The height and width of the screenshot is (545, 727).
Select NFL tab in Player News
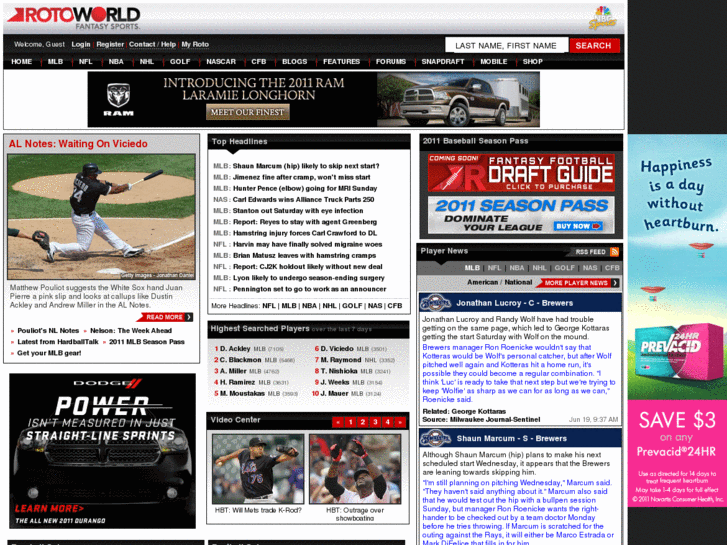coord(494,268)
